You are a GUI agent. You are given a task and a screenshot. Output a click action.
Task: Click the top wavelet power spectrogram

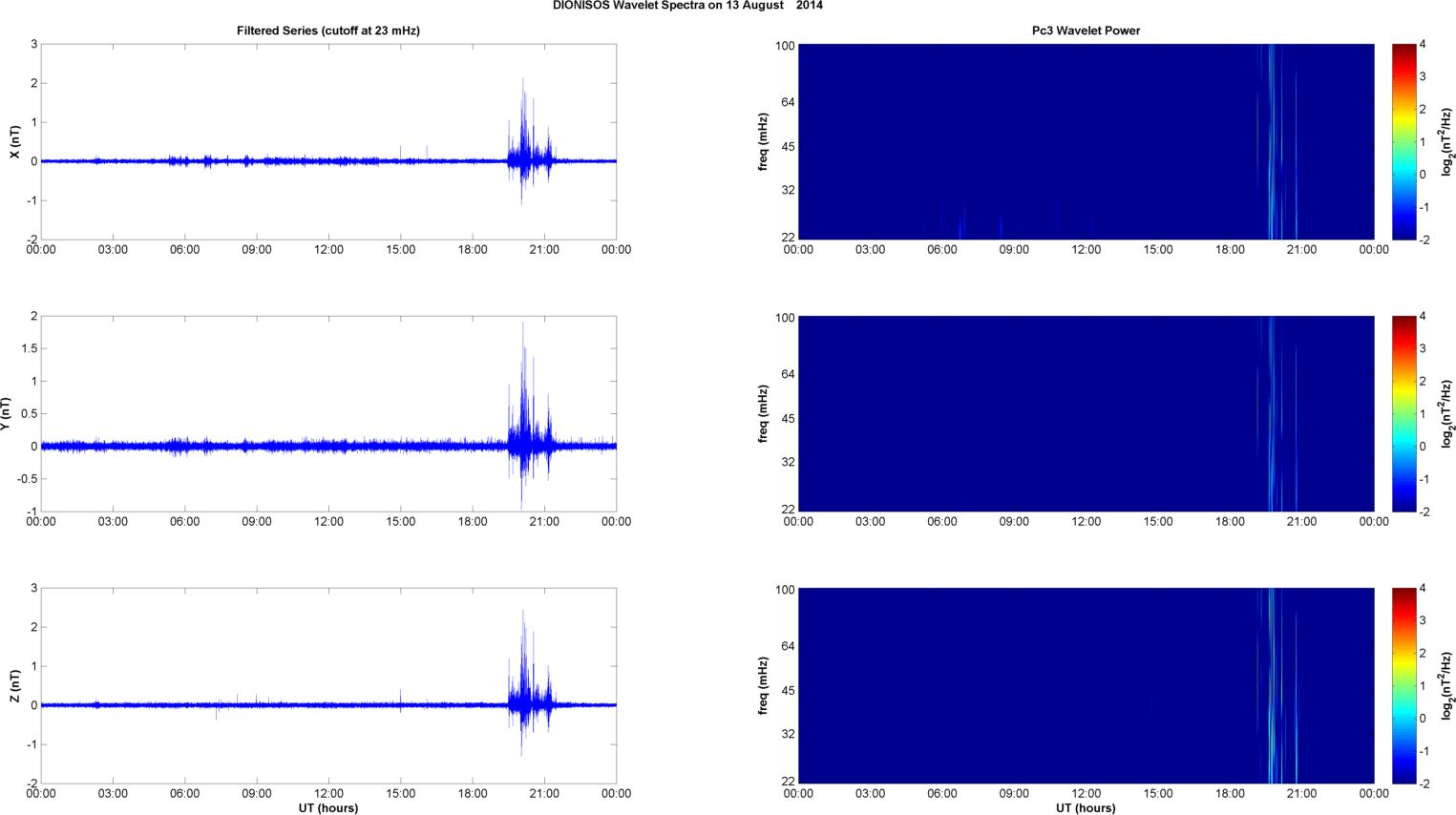click(1086, 141)
